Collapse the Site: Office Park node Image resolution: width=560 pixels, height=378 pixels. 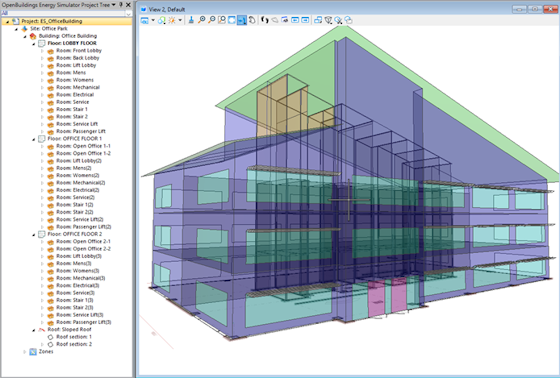point(16,29)
